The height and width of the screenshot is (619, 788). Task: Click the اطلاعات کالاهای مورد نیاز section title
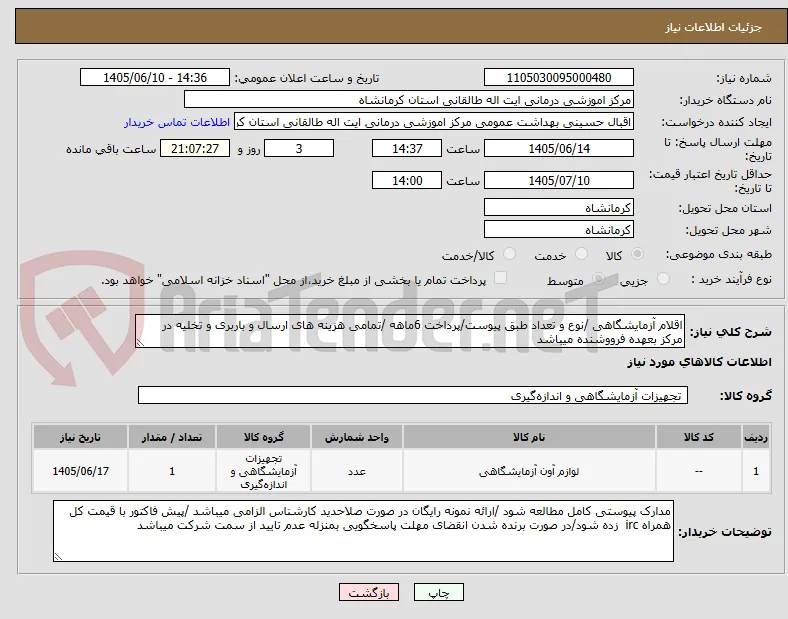(699, 362)
